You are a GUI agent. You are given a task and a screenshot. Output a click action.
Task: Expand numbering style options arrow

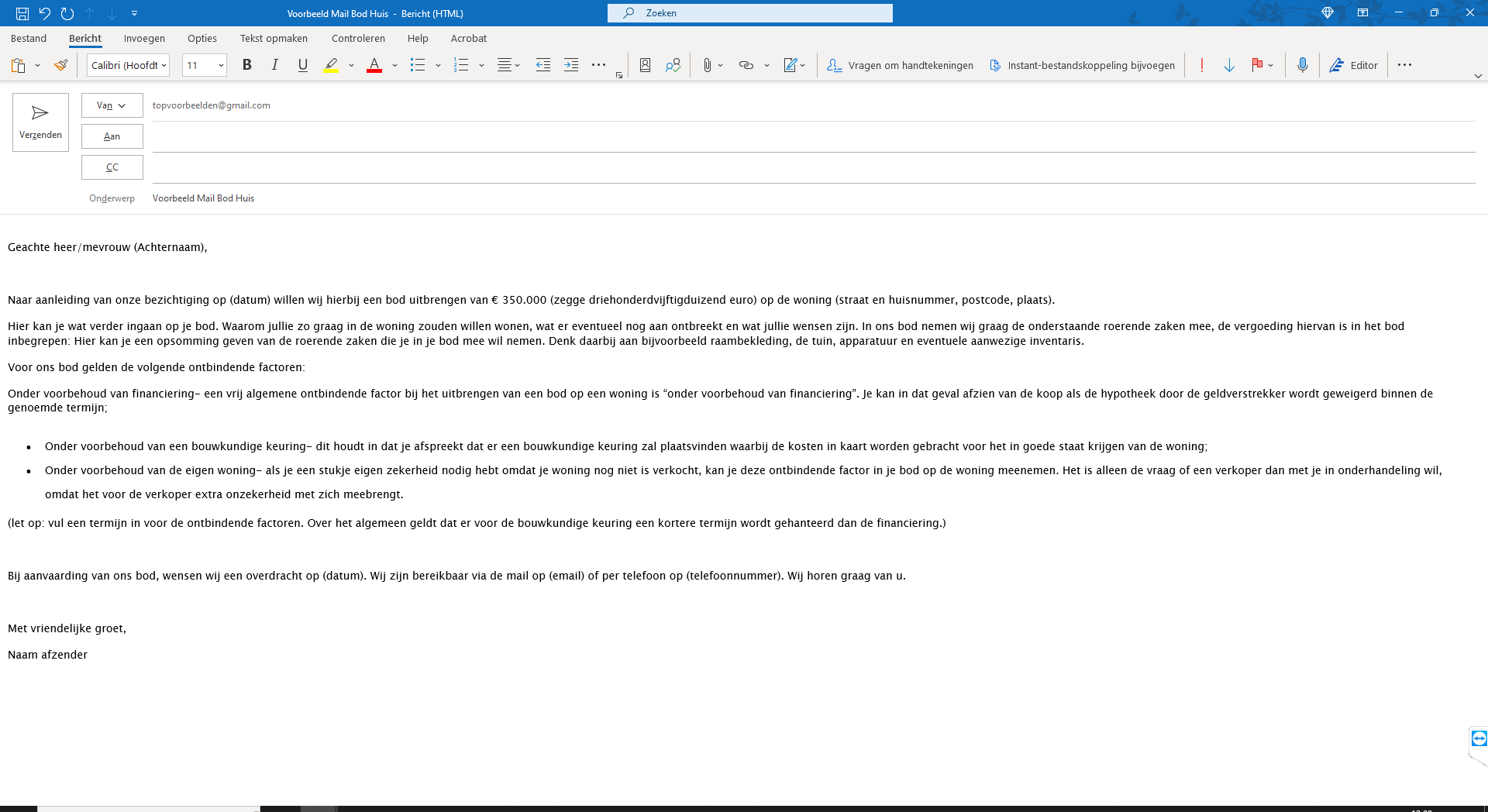pyautogui.click(x=481, y=66)
